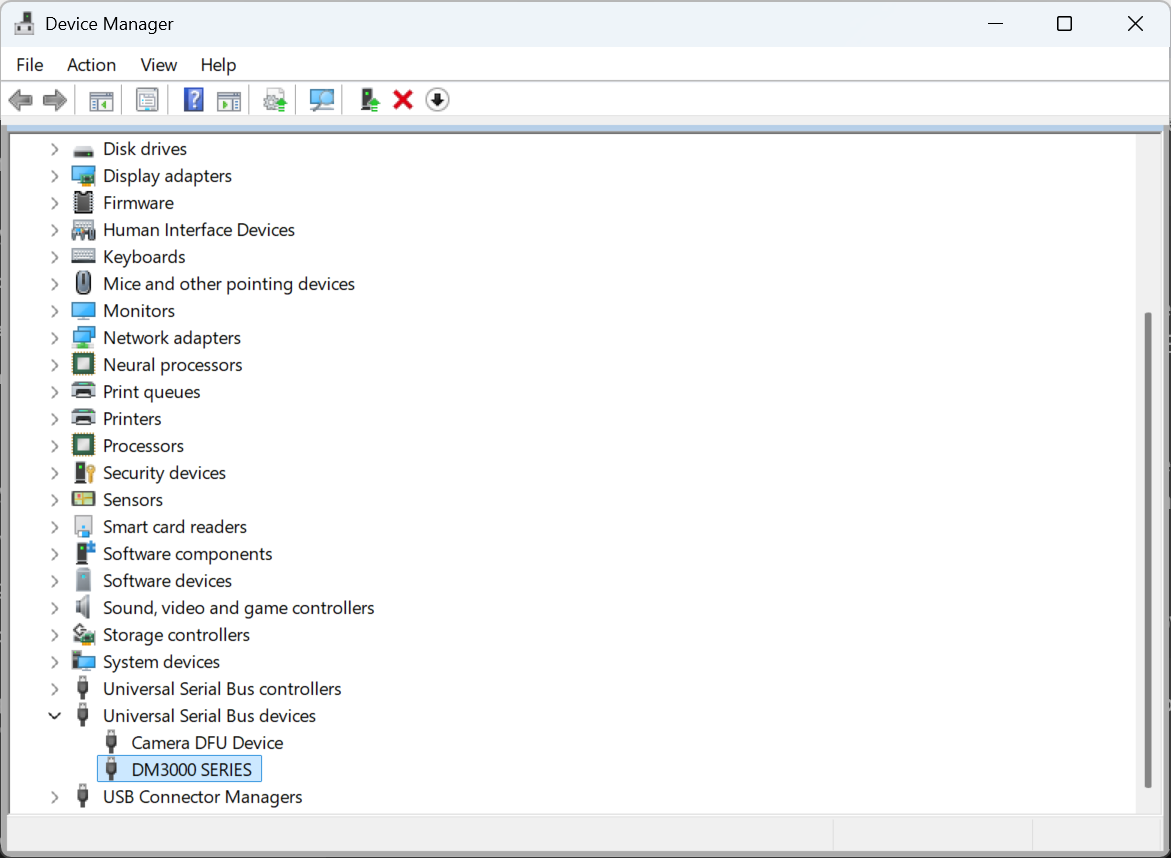Select Camera DFU Device entry

click(207, 743)
